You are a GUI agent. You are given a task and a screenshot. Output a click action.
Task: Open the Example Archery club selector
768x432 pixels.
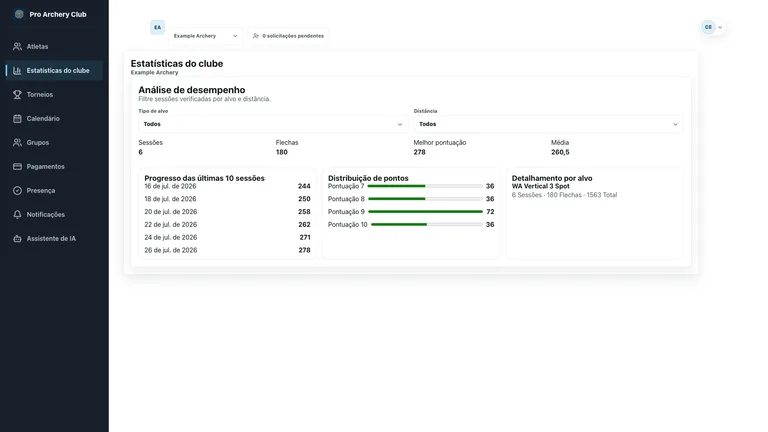(x=206, y=36)
